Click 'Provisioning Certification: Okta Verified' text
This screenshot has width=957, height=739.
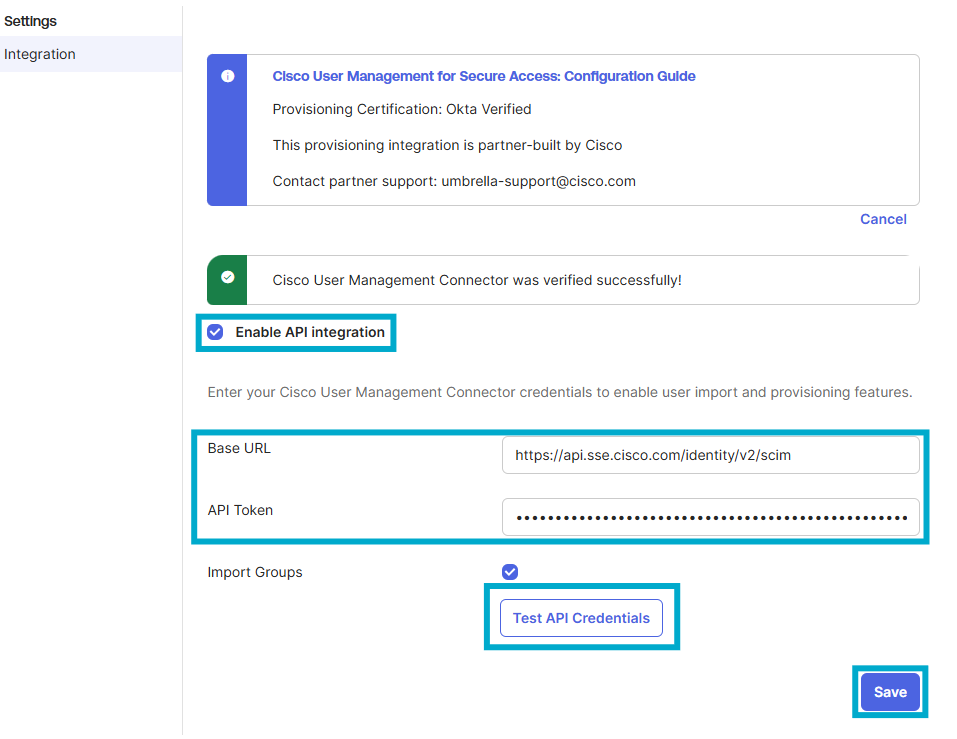point(402,109)
